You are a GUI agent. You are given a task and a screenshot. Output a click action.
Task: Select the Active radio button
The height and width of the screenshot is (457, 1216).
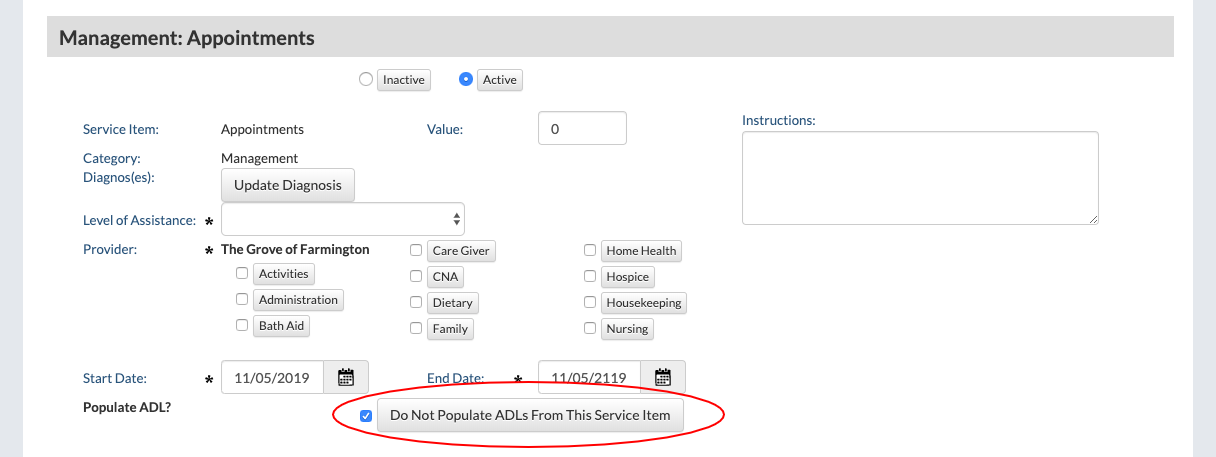466,80
